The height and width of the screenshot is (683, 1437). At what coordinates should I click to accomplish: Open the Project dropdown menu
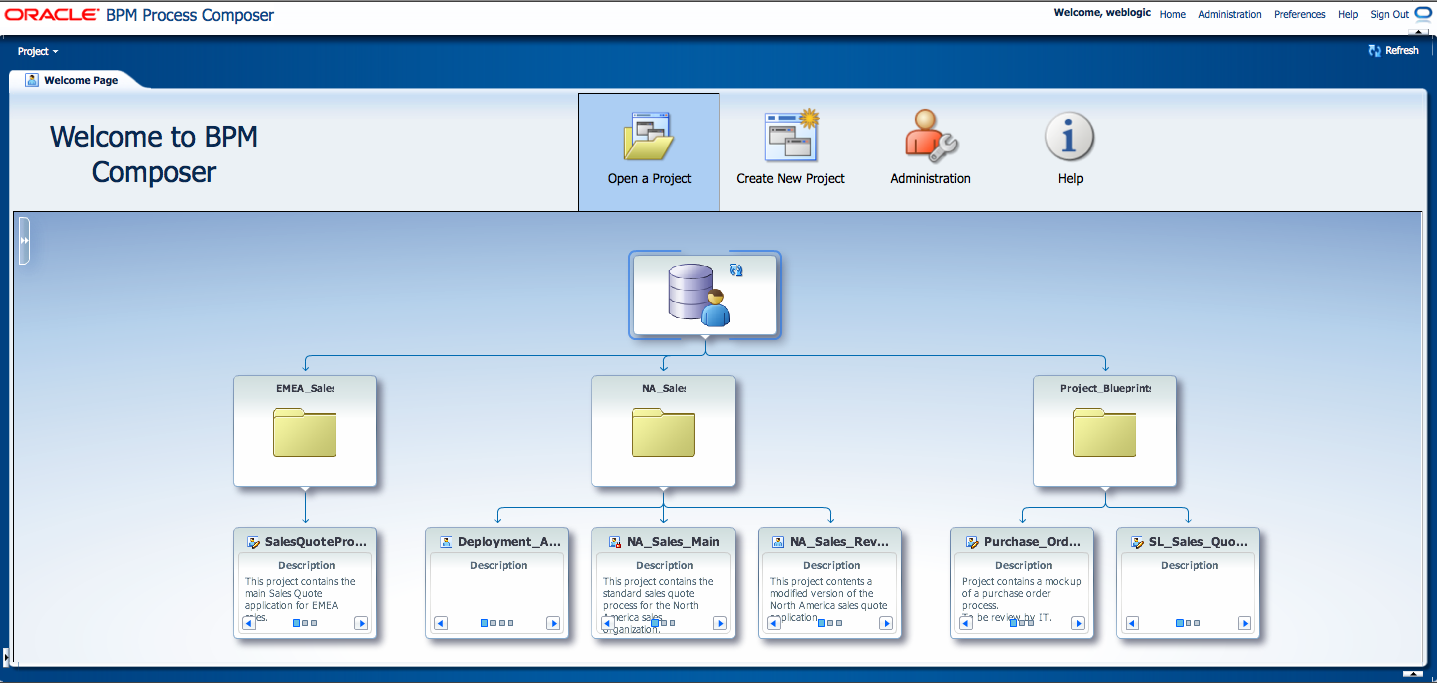coord(38,51)
